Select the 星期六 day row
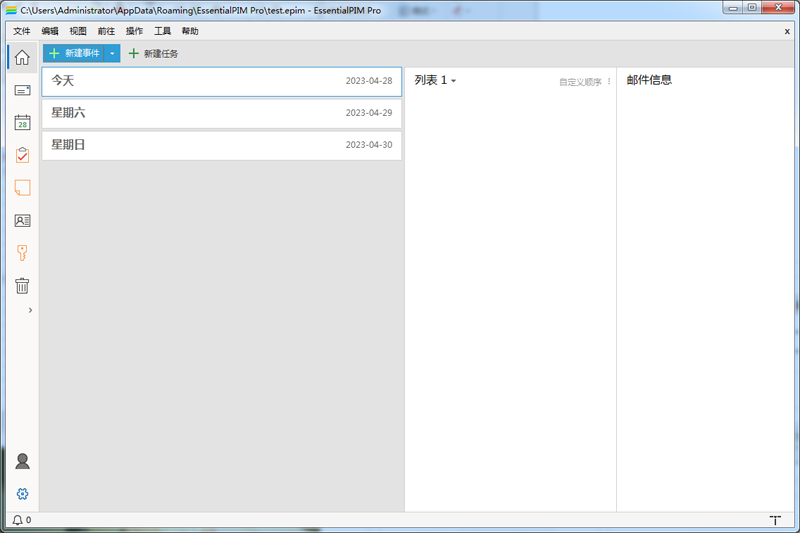This screenshot has height=533, width=800. pyautogui.click(x=221, y=113)
